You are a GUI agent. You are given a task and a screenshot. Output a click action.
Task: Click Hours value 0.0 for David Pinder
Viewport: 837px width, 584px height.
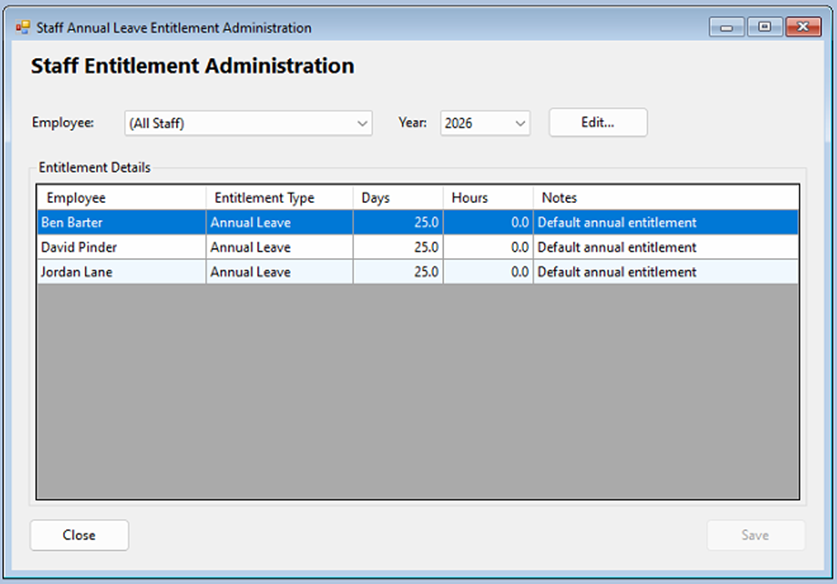[488, 247]
